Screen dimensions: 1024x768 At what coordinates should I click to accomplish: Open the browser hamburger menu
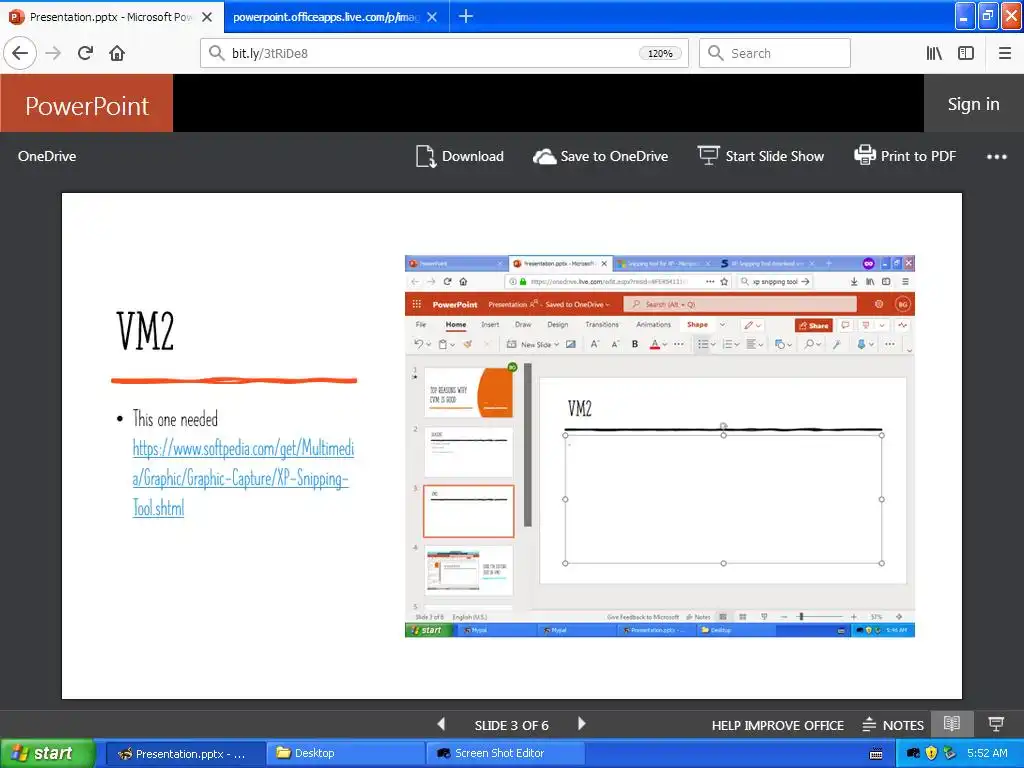click(1004, 53)
